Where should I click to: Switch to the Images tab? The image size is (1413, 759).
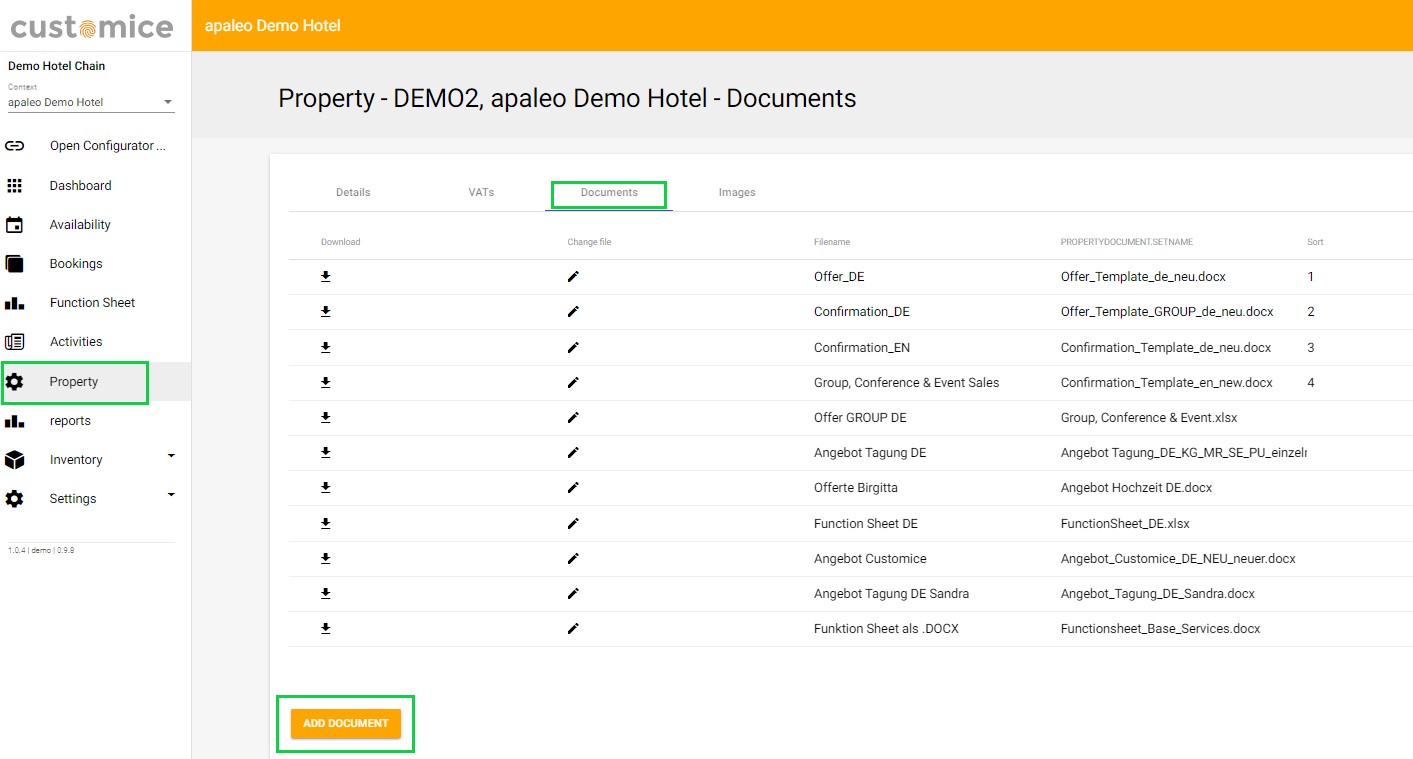[x=737, y=192]
